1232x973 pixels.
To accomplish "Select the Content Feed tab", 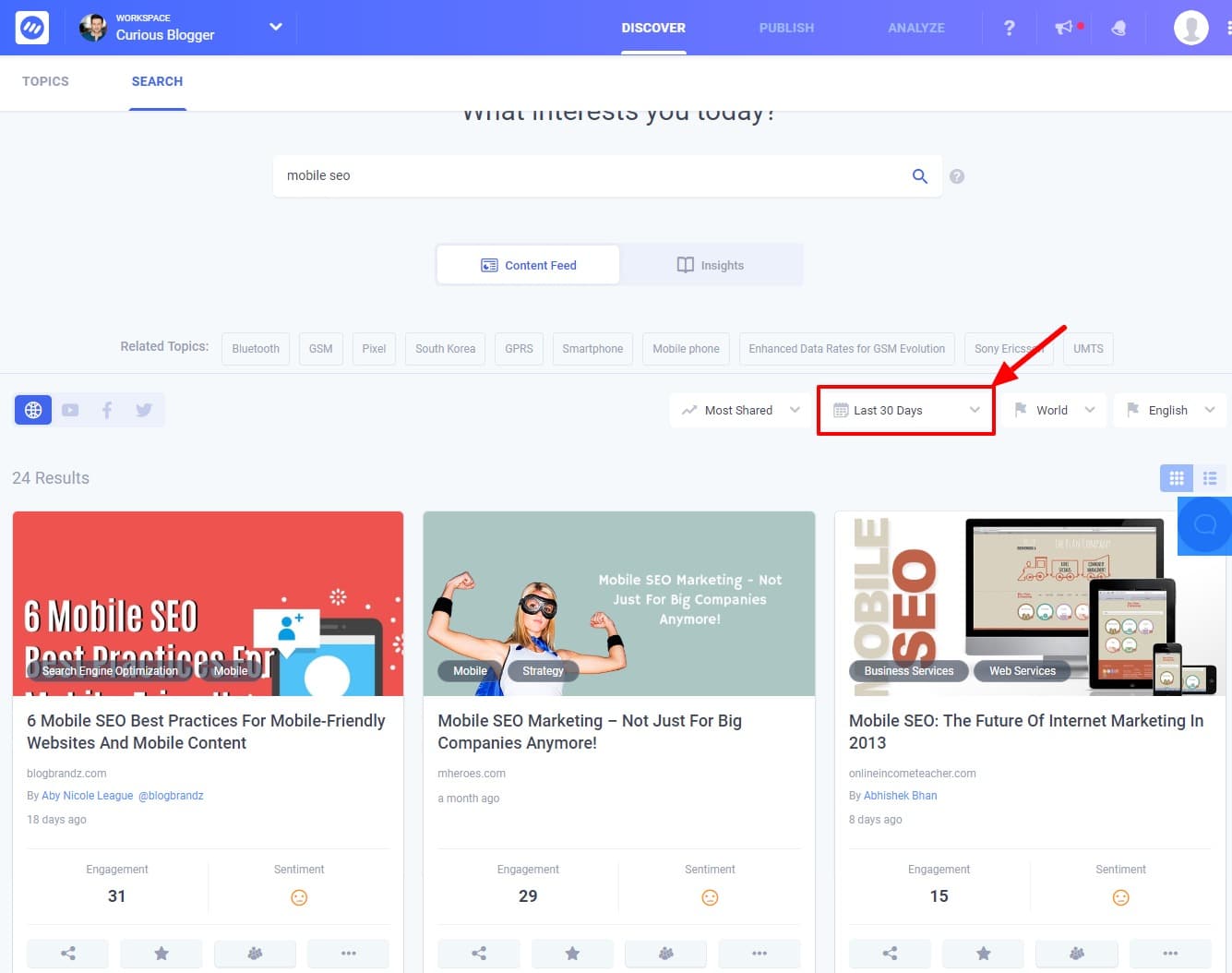I will (x=528, y=265).
